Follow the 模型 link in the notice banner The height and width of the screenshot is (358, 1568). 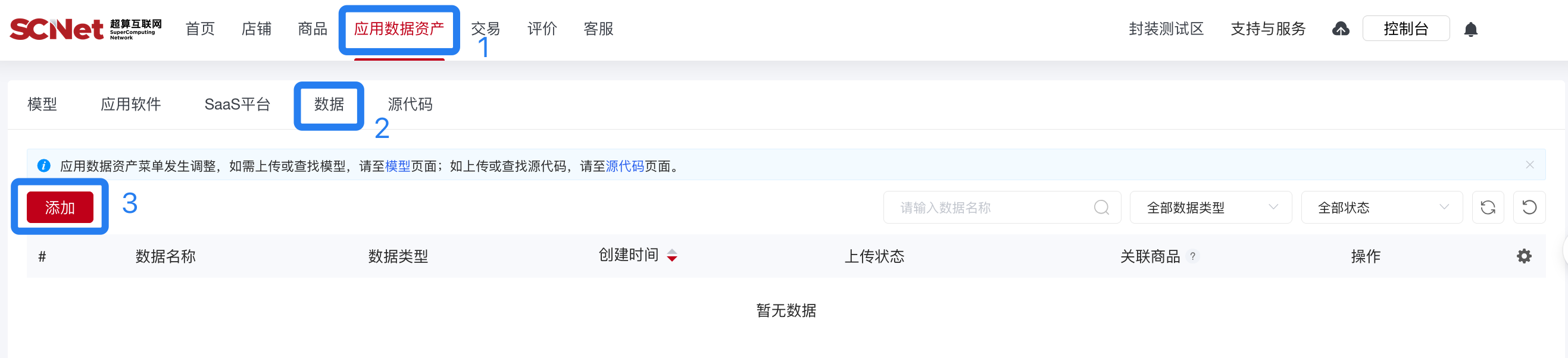[x=397, y=165]
